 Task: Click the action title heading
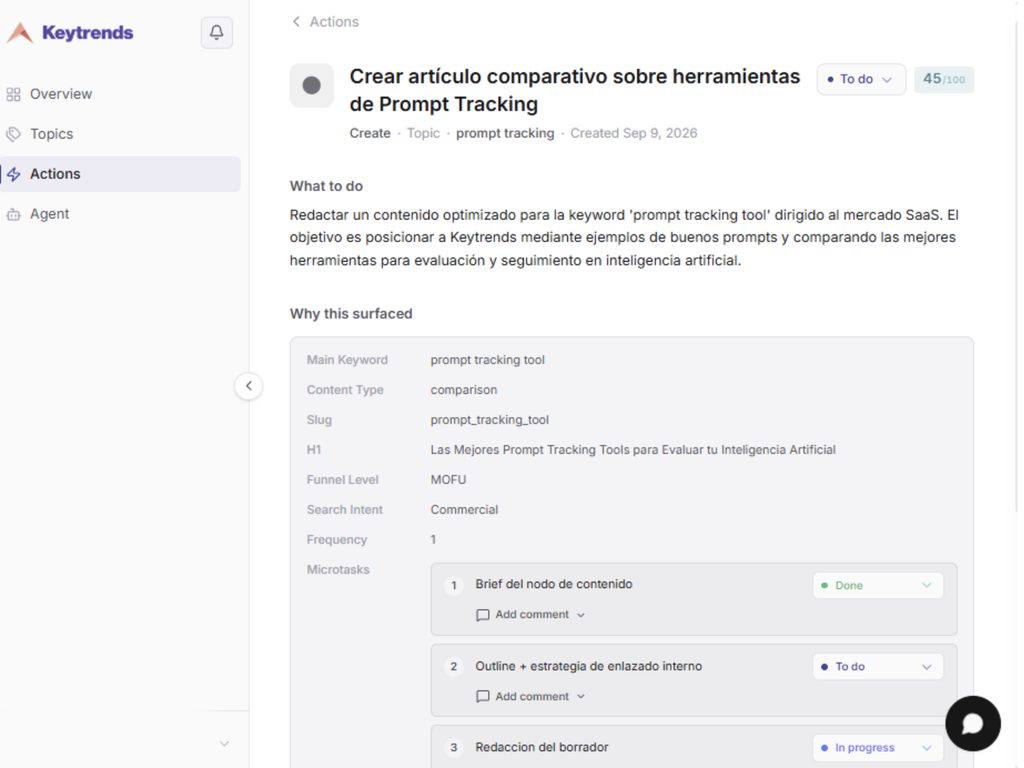pos(575,90)
